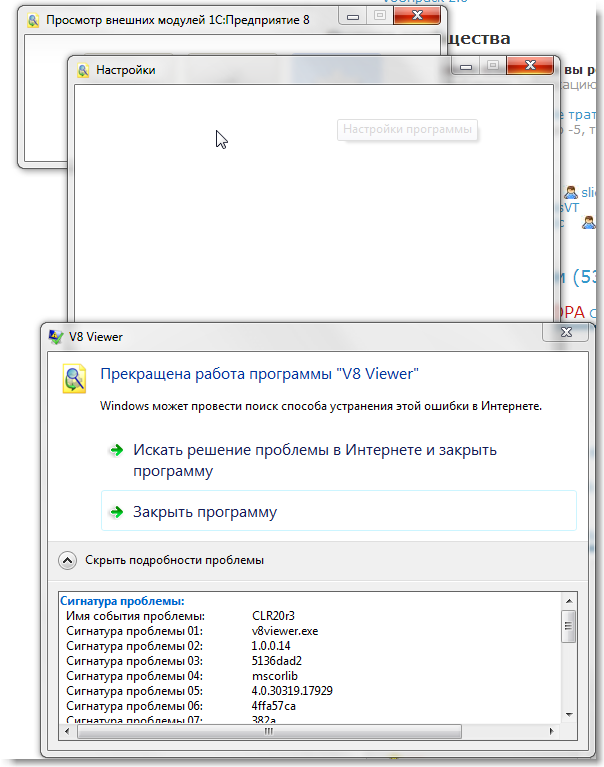Maximize the Настройки window

pos(493,65)
